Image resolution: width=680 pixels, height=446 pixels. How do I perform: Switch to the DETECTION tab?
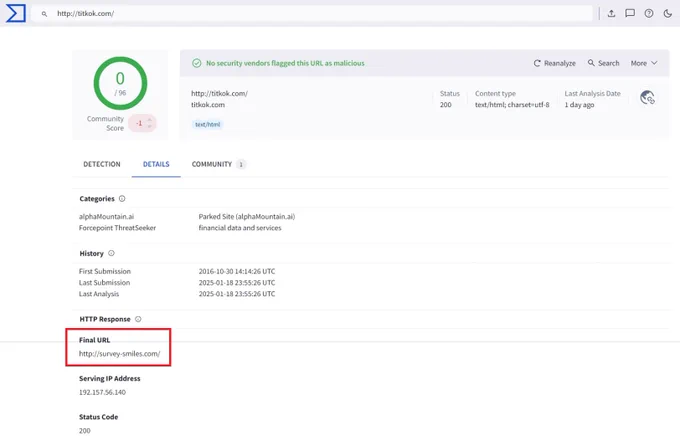tap(102, 164)
